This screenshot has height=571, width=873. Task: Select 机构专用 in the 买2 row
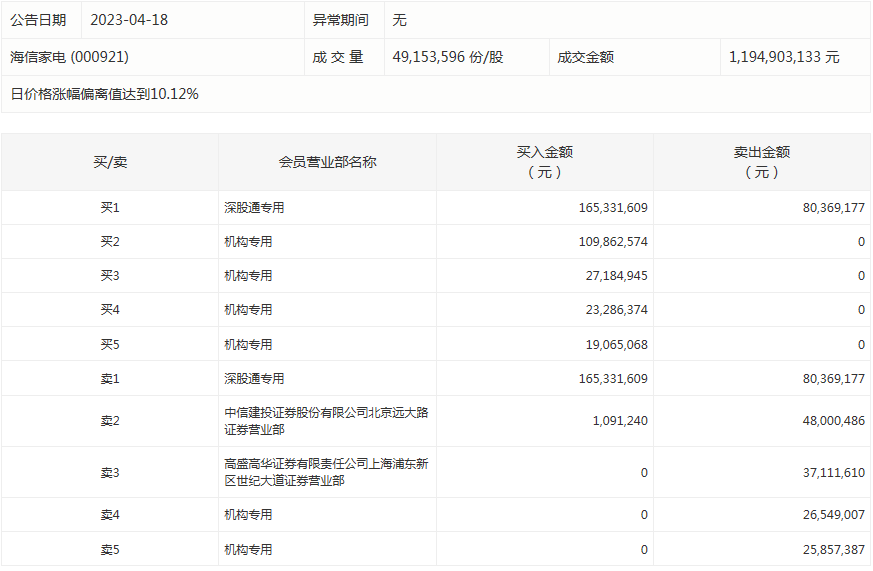(x=248, y=242)
